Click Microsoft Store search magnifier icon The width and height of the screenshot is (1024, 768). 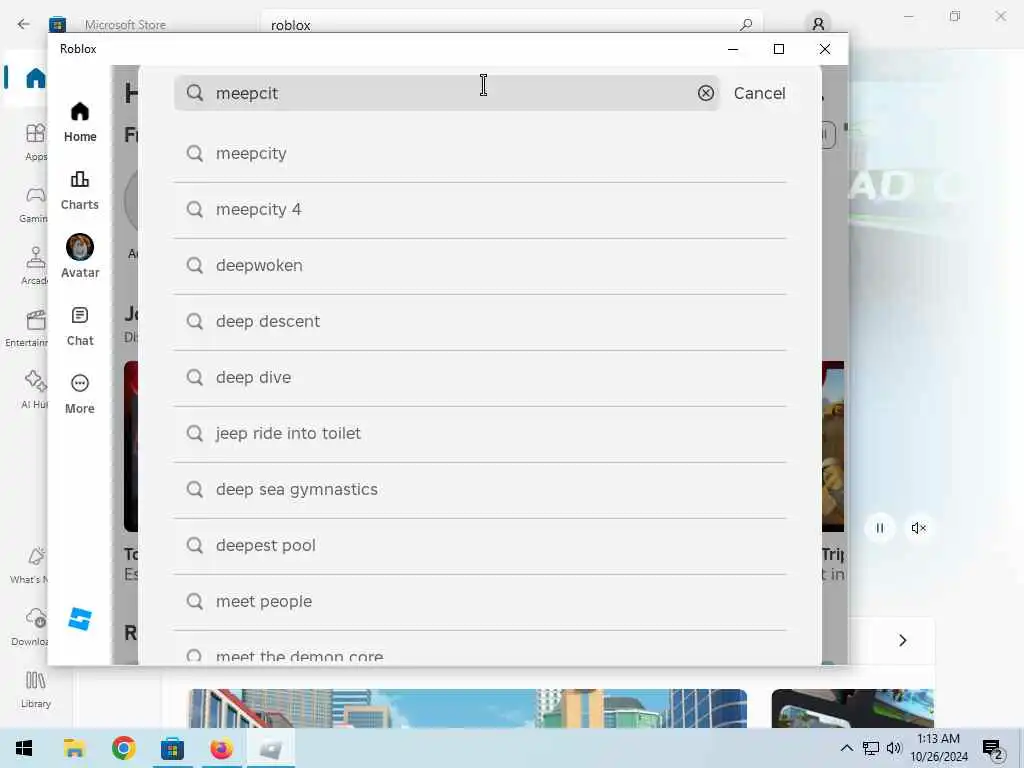746,25
